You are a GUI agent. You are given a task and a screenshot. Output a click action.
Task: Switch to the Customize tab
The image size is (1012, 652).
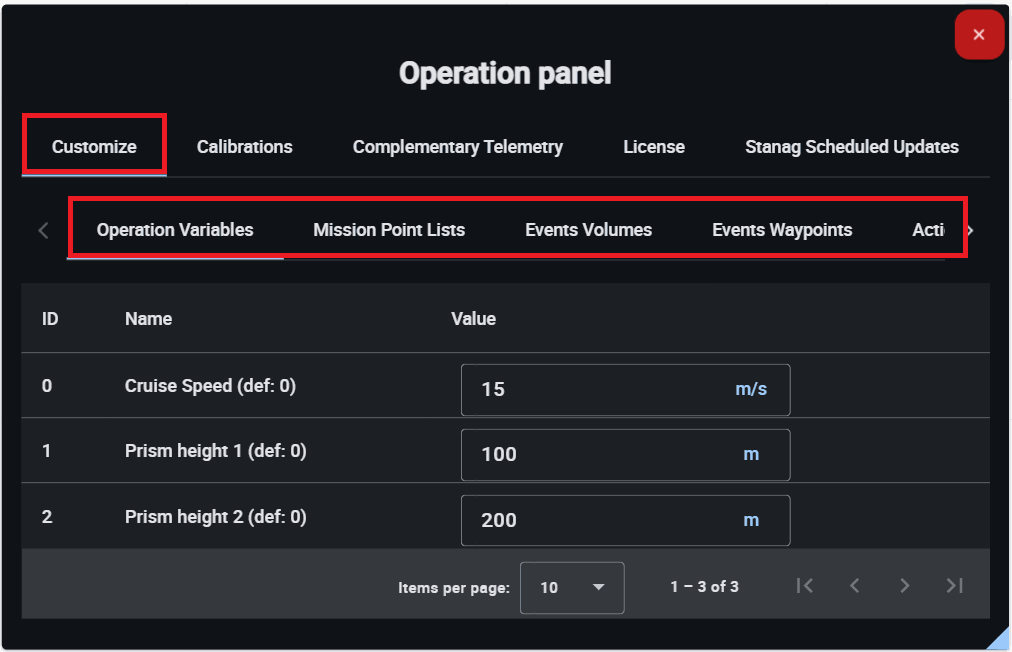94,147
